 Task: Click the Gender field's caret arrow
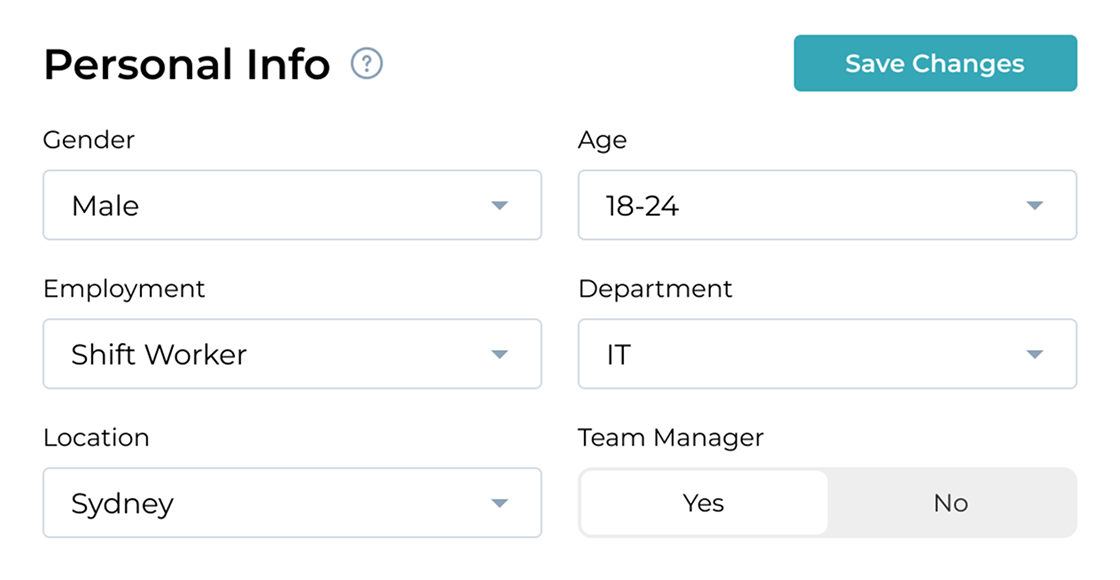(x=500, y=206)
